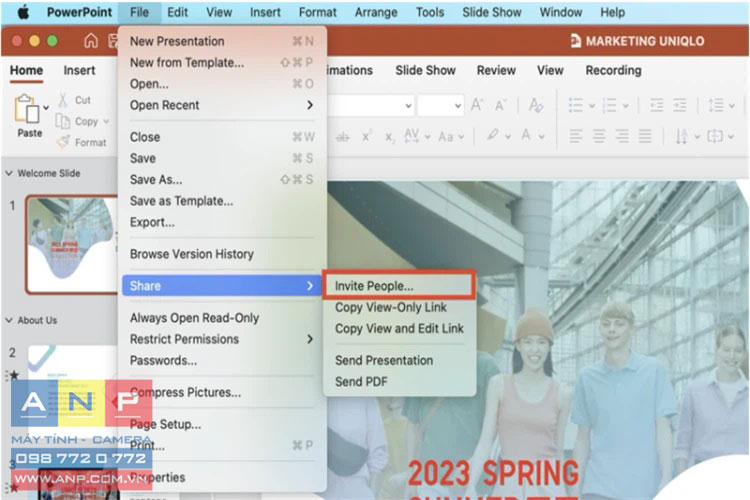Click the 2023 SPRING title text on slide
Viewport: 750px width, 500px height.
coord(493,473)
